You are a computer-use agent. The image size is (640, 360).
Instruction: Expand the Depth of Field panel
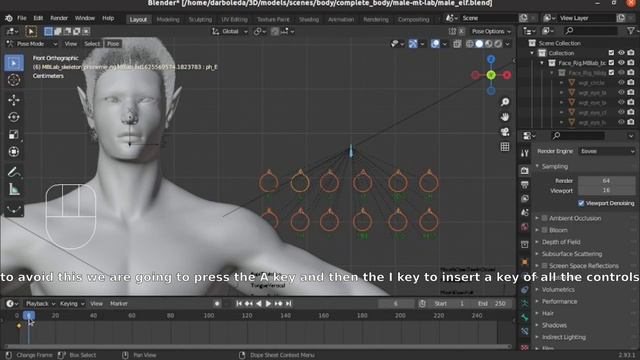click(560, 242)
